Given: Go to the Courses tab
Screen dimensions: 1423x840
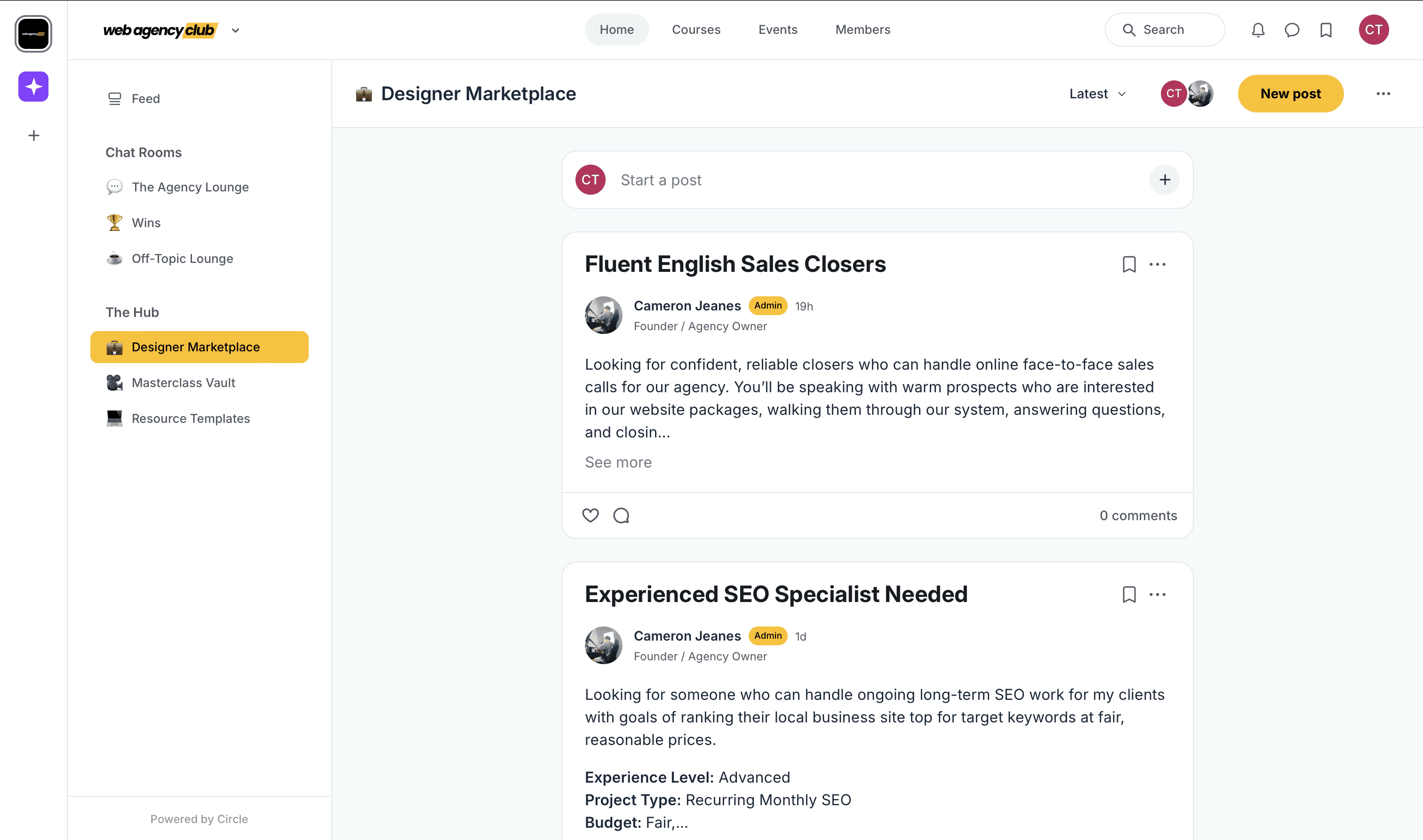Looking at the screenshot, I should coord(696,30).
